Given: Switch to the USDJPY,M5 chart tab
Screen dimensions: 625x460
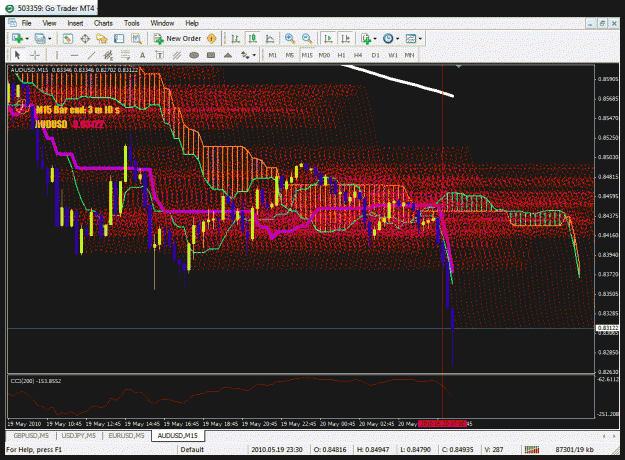Looking at the screenshot, I should (79, 436).
